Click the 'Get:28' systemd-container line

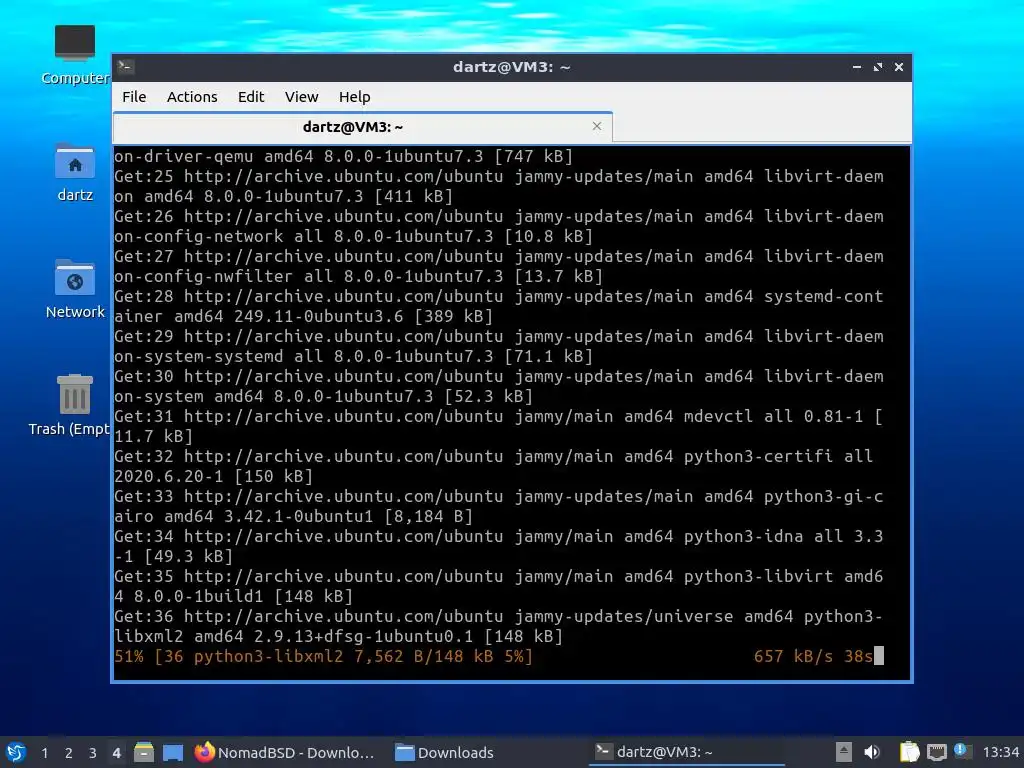tap(498, 306)
